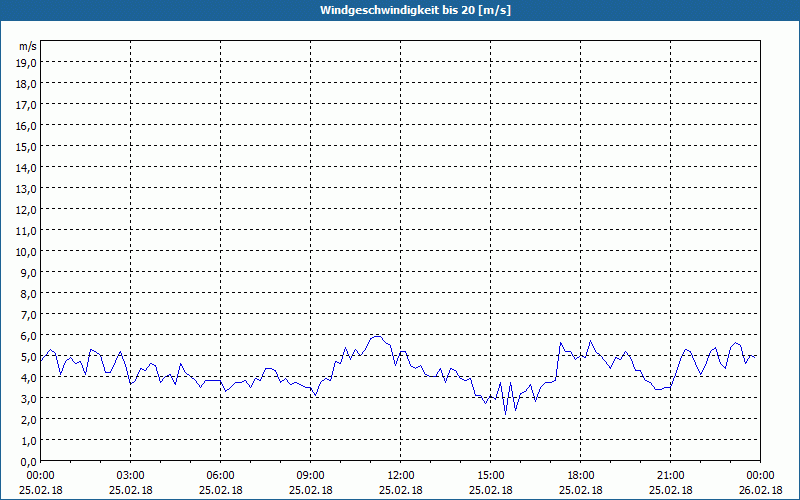Click the 09:00 time axis label

[x=311, y=476]
